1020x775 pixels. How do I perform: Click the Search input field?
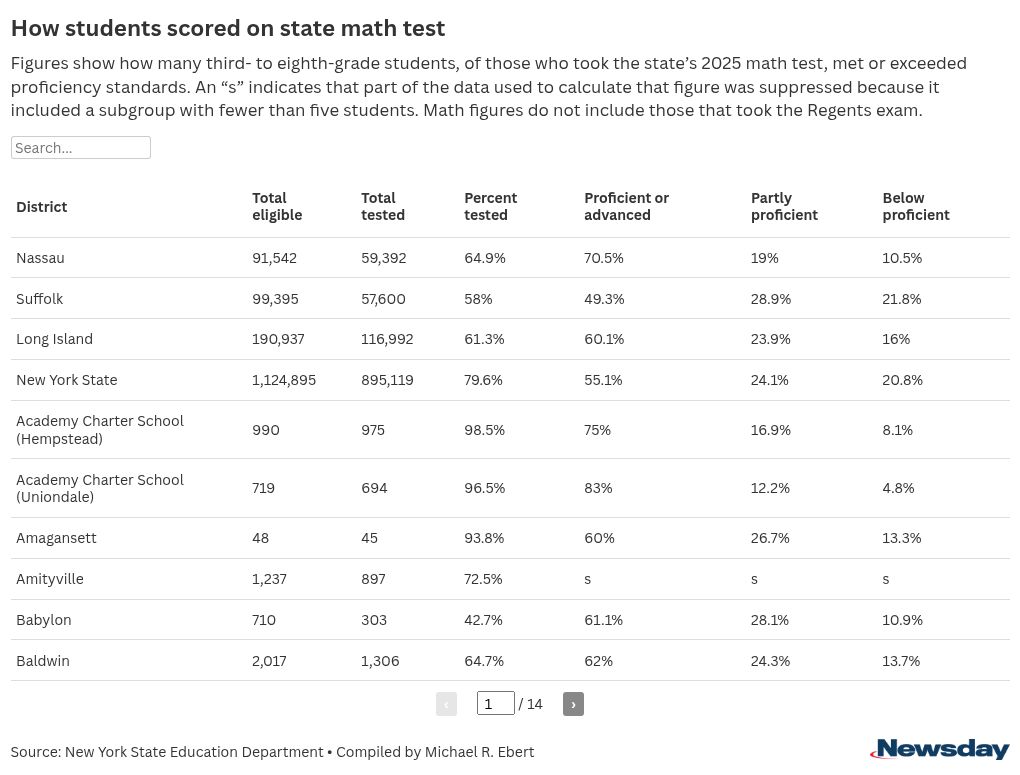(80, 147)
